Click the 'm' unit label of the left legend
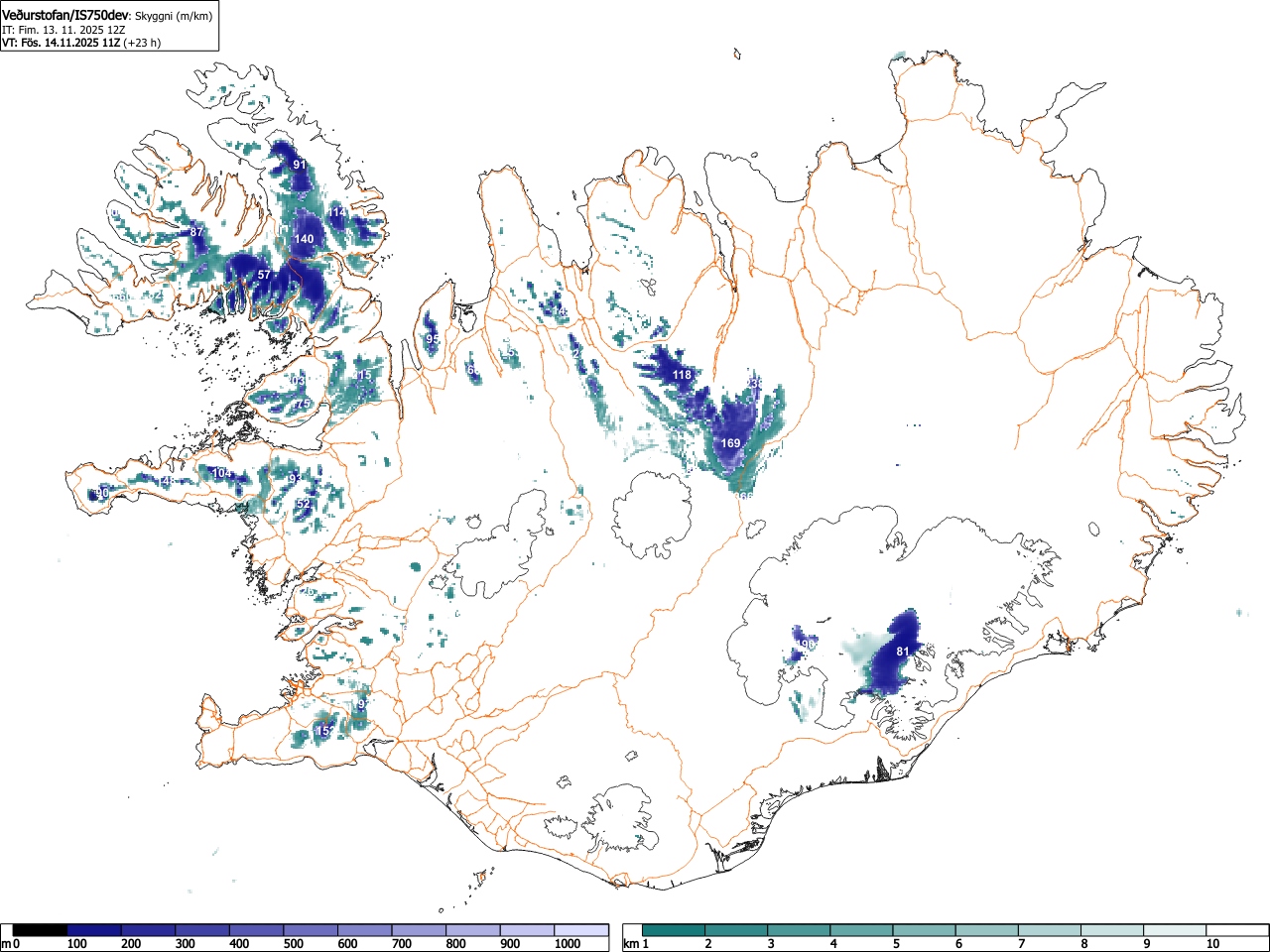This screenshot has height=952, width=1270. [7, 944]
